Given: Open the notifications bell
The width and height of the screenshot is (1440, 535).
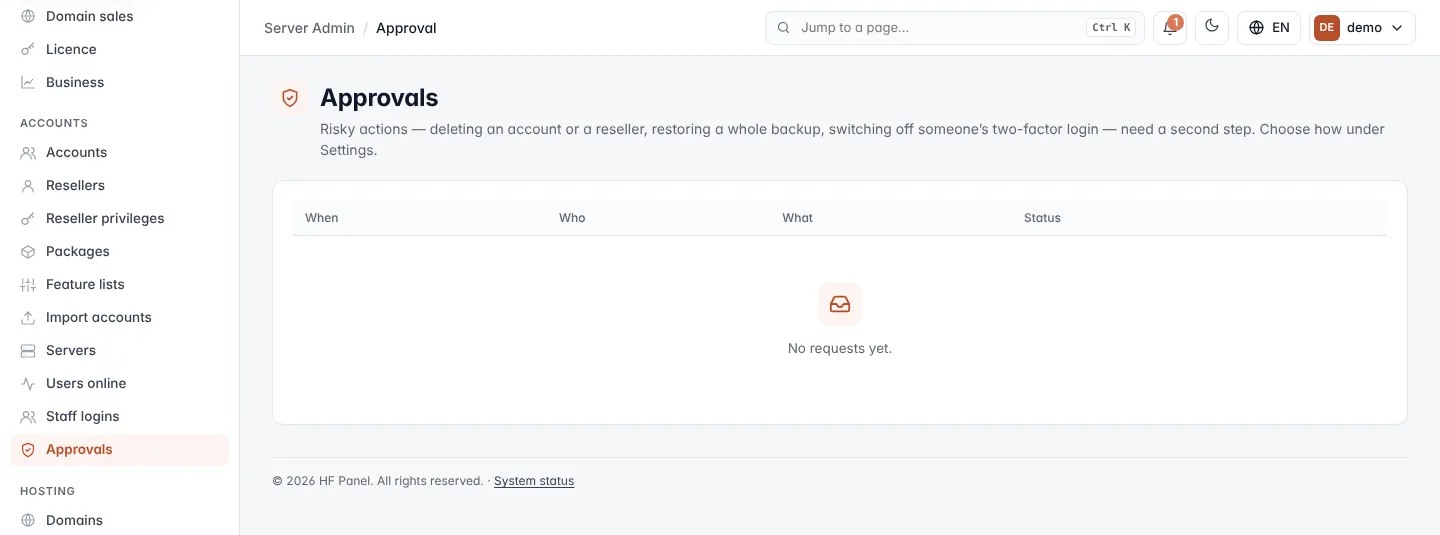Looking at the screenshot, I should click(1169, 28).
